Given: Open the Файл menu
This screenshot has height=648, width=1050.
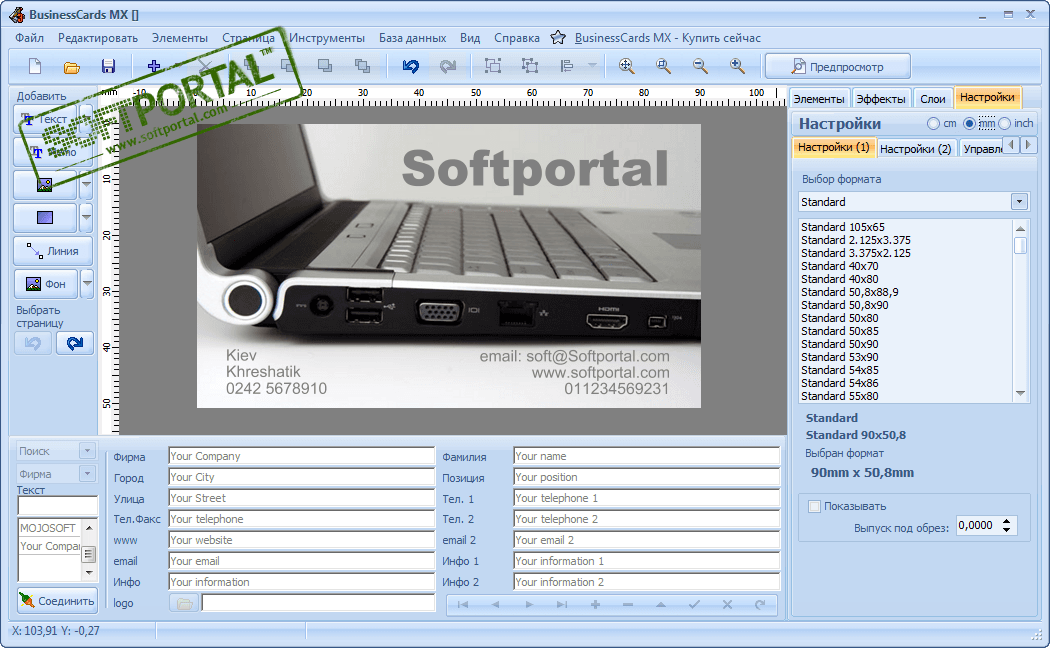Looking at the screenshot, I should click(x=29, y=38).
